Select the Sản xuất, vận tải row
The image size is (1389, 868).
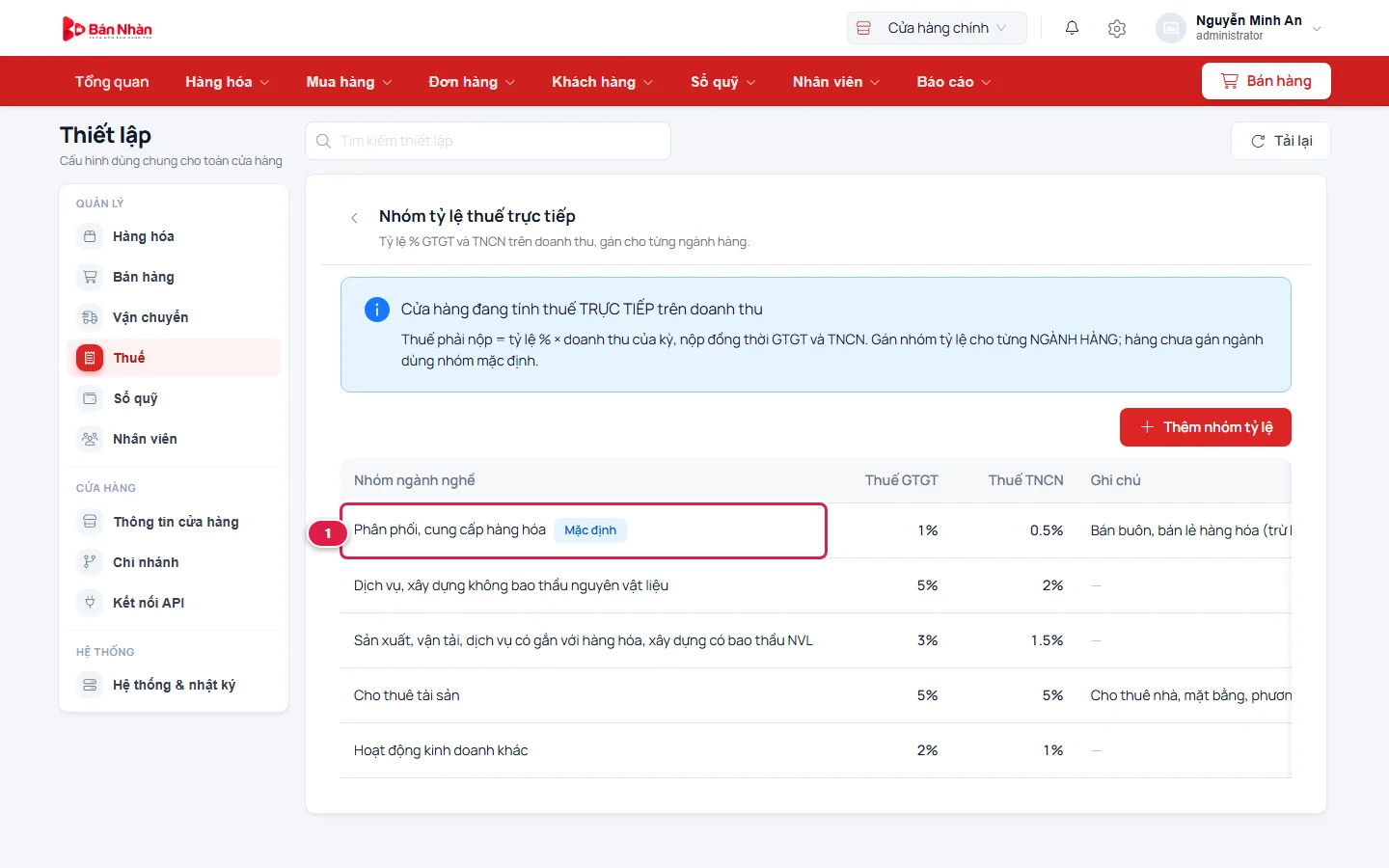(816, 640)
